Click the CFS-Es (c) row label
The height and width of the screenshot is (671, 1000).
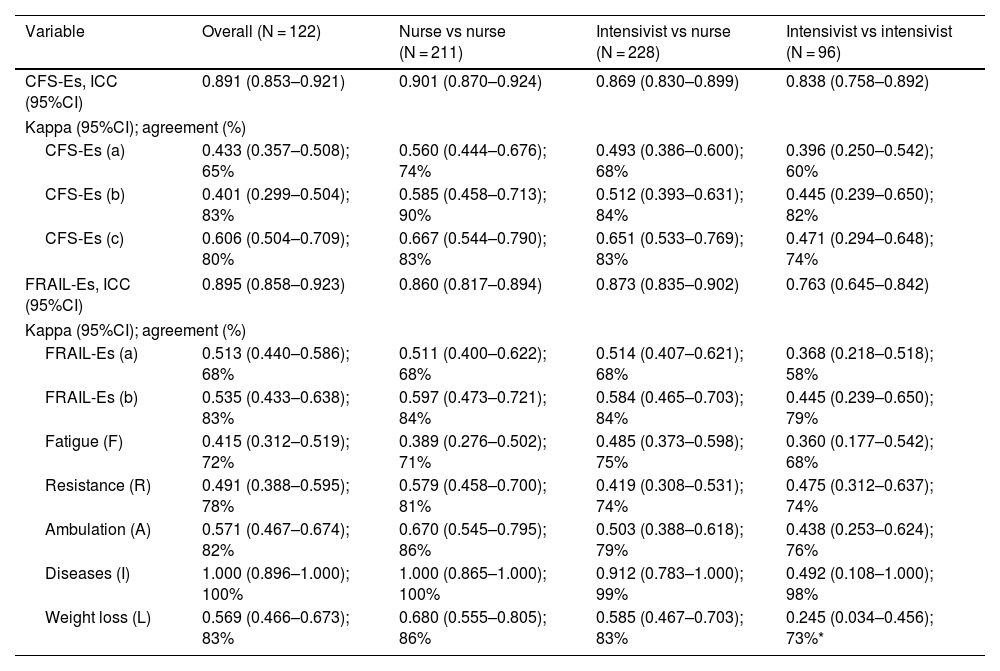(x=85, y=240)
